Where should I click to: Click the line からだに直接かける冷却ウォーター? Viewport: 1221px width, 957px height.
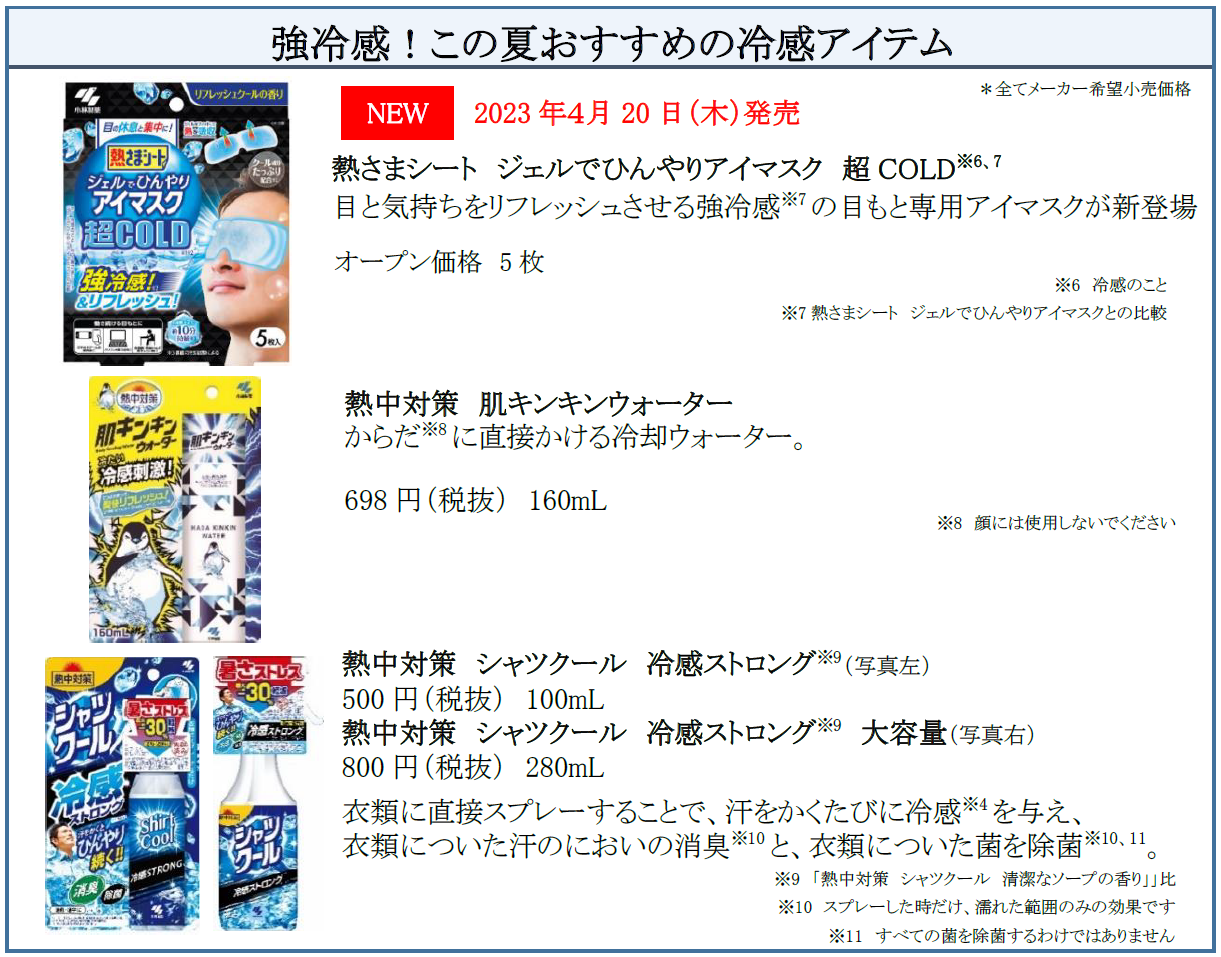(x=575, y=438)
